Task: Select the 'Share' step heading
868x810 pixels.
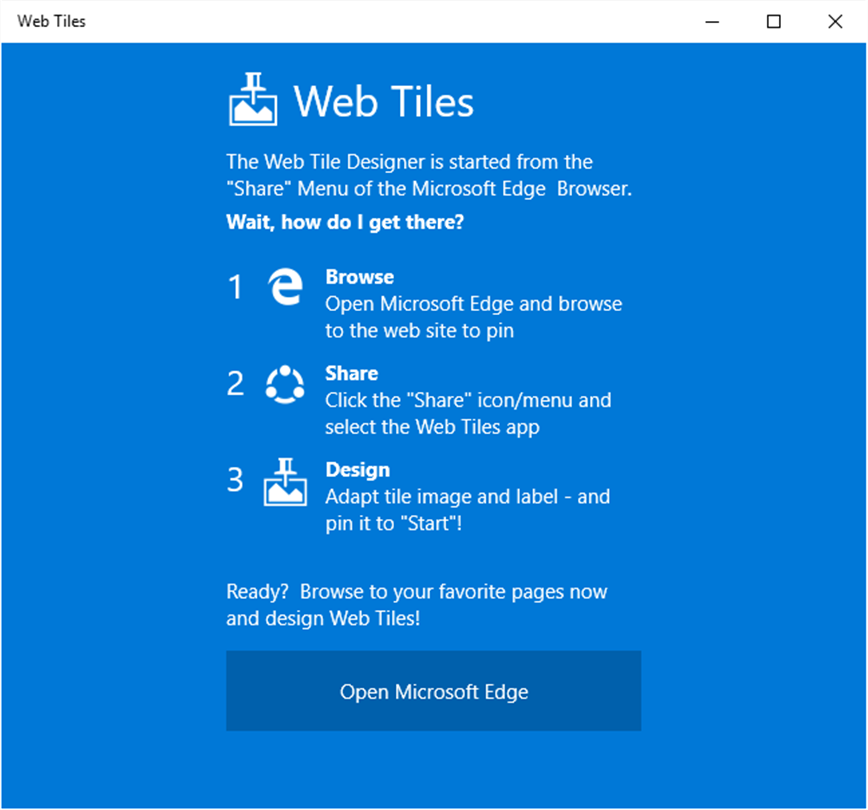Action: pos(352,373)
